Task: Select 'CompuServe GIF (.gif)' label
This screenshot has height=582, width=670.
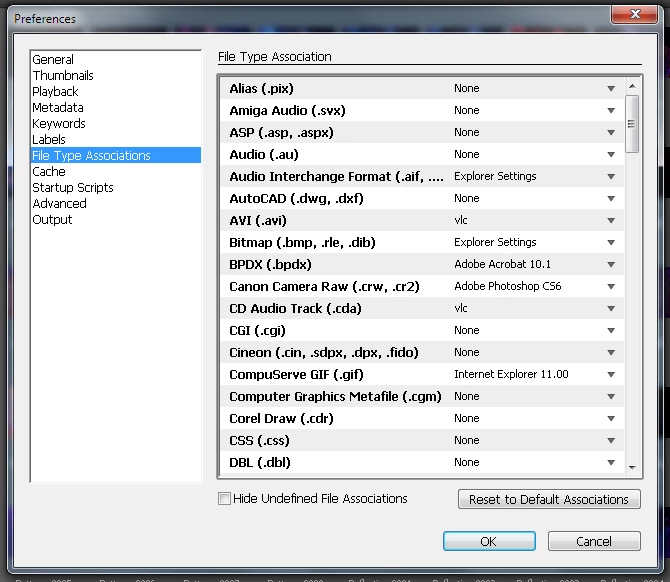Action: click(296, 375)
